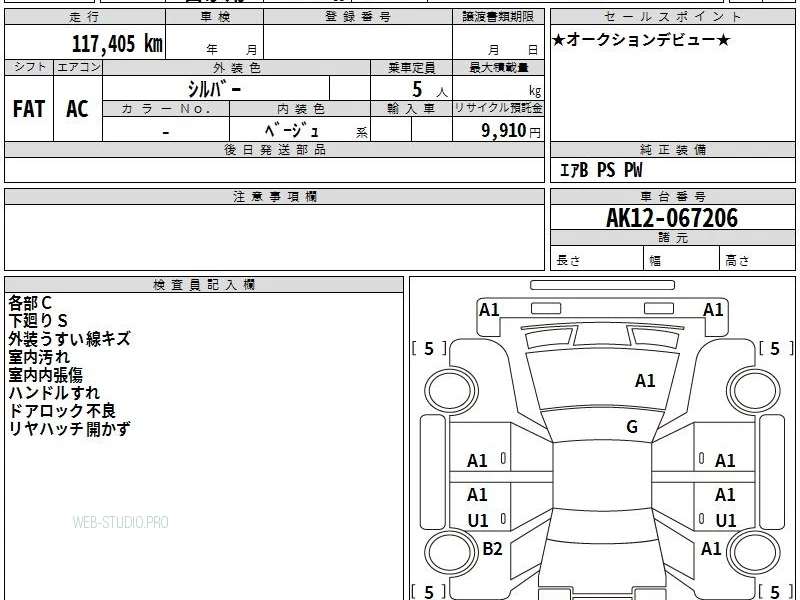This screenshot has height=600, width=800.
Task: Click the 検査員記入欄 header bar
Action: pyautogui.click(x=204, y=285)
